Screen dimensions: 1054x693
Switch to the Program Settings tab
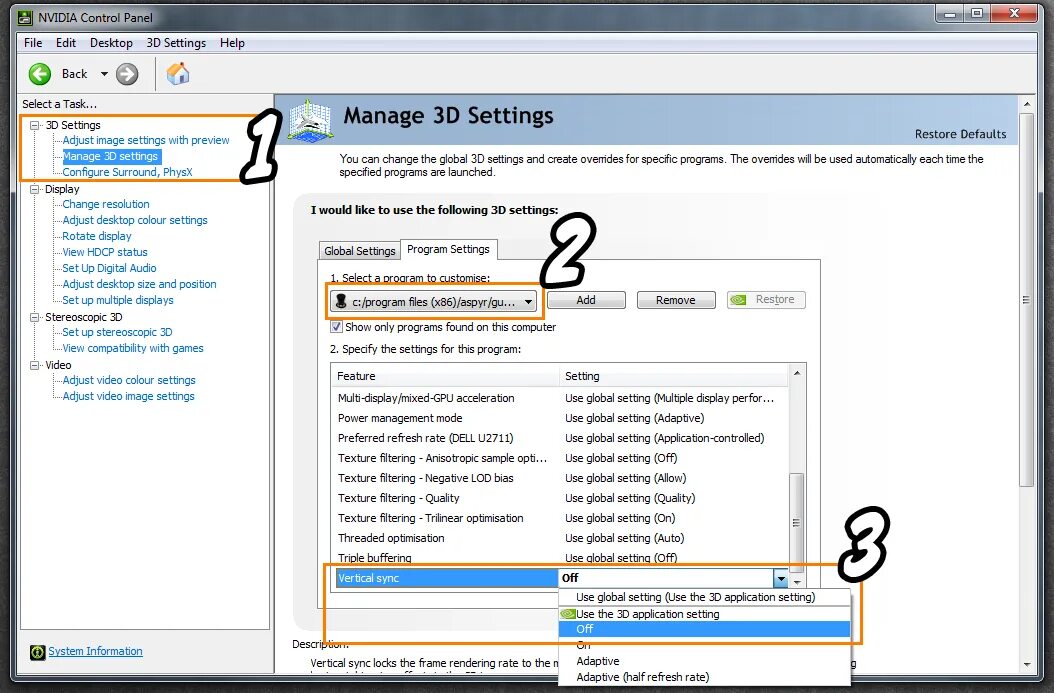point(448,249)
